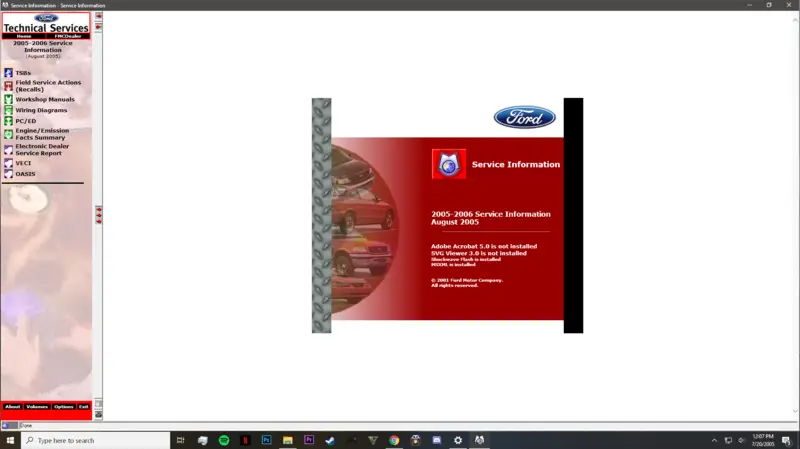This screenshot has width=800, height=449.
Task: Click the Ford logo in the splash image
Action: click(524, 117)
